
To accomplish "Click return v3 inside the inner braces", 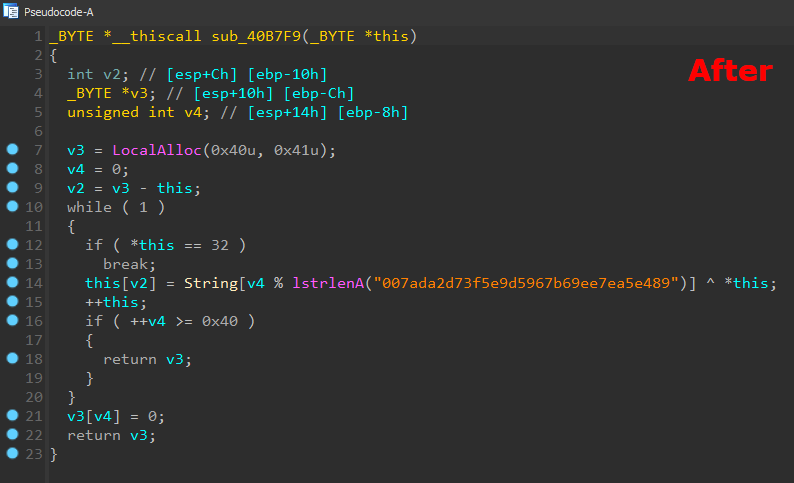I will [x=147, y=359].
